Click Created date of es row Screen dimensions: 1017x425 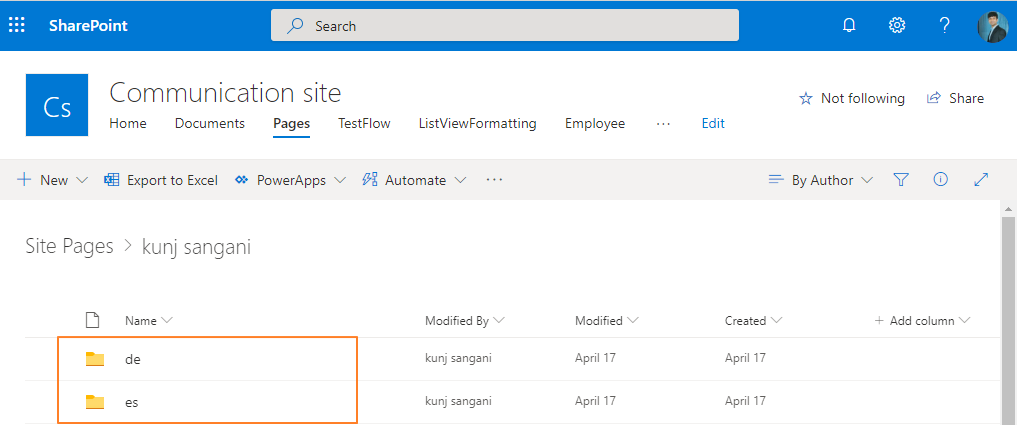(x=745, y=401)
